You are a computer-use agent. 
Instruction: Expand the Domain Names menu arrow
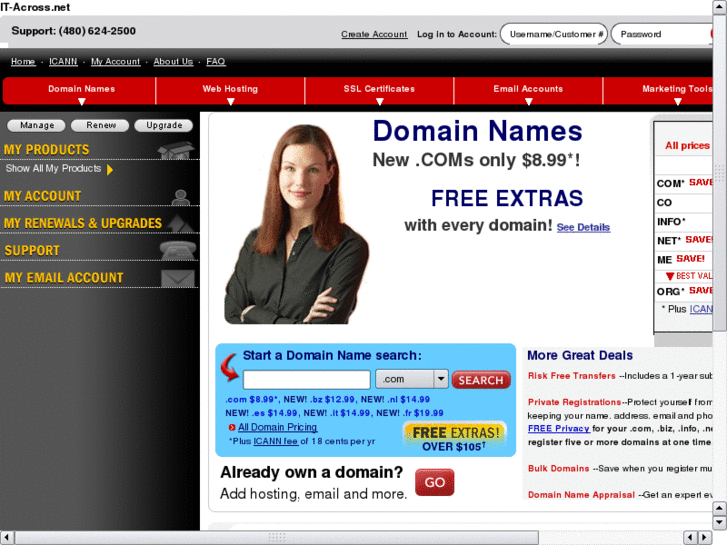[82, 101]
